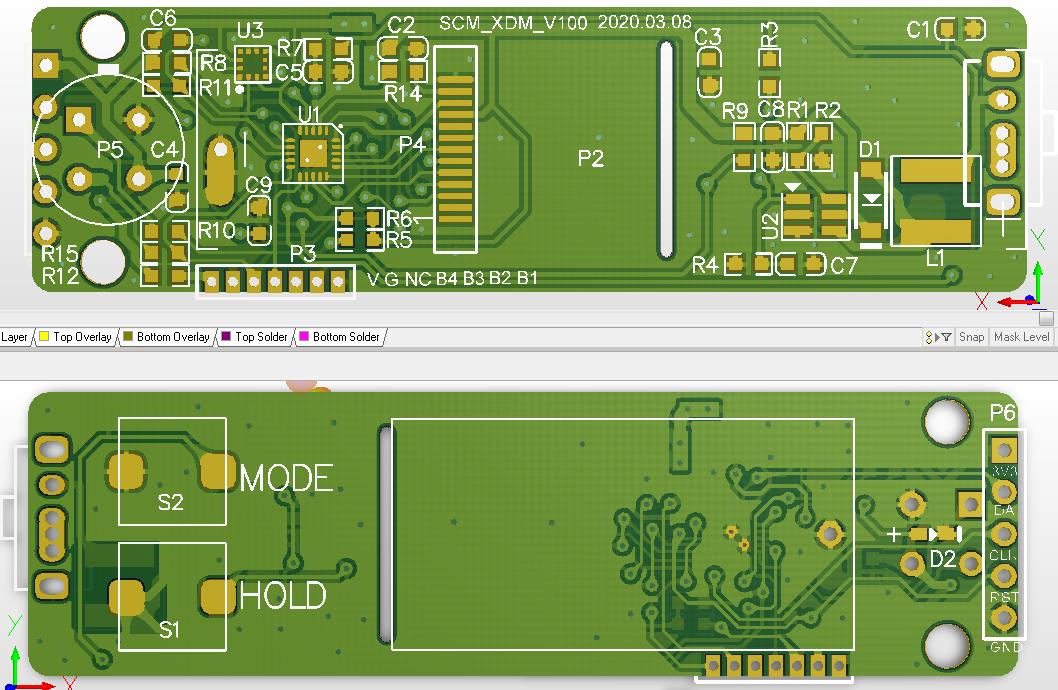
Task: Select the oval crystal pad beside U1
Action: click(219, 170)
